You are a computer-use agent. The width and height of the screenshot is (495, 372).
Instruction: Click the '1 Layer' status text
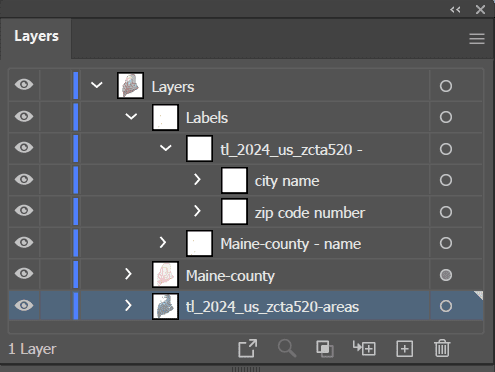tap(32, 349)
